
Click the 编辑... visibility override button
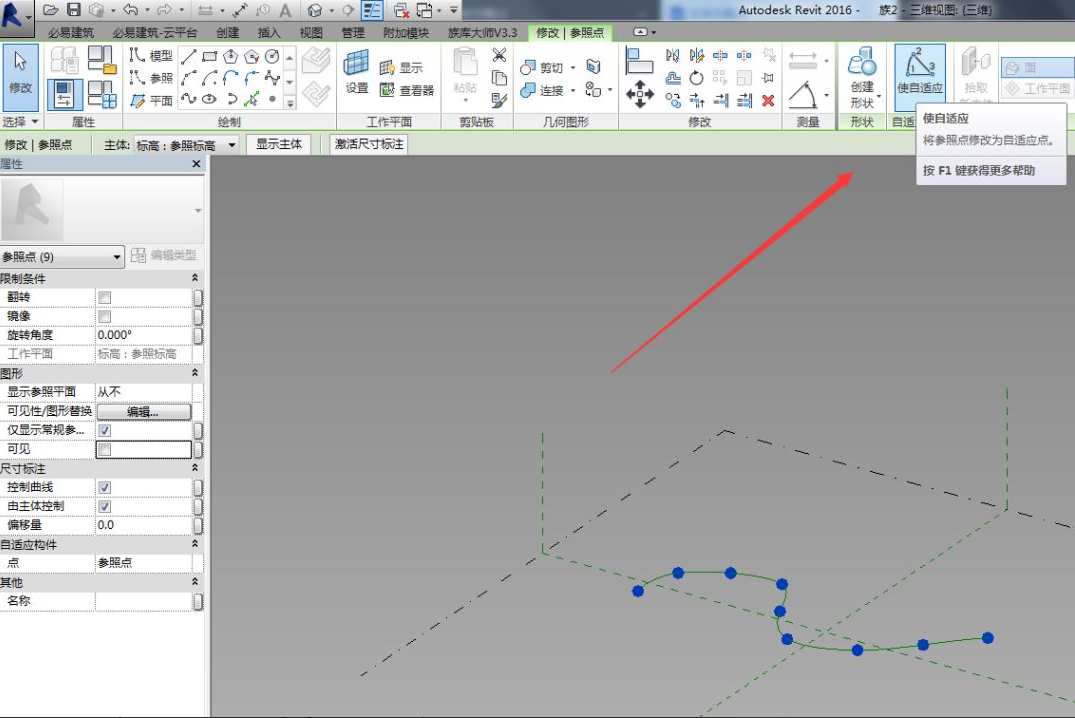[143, 411]
